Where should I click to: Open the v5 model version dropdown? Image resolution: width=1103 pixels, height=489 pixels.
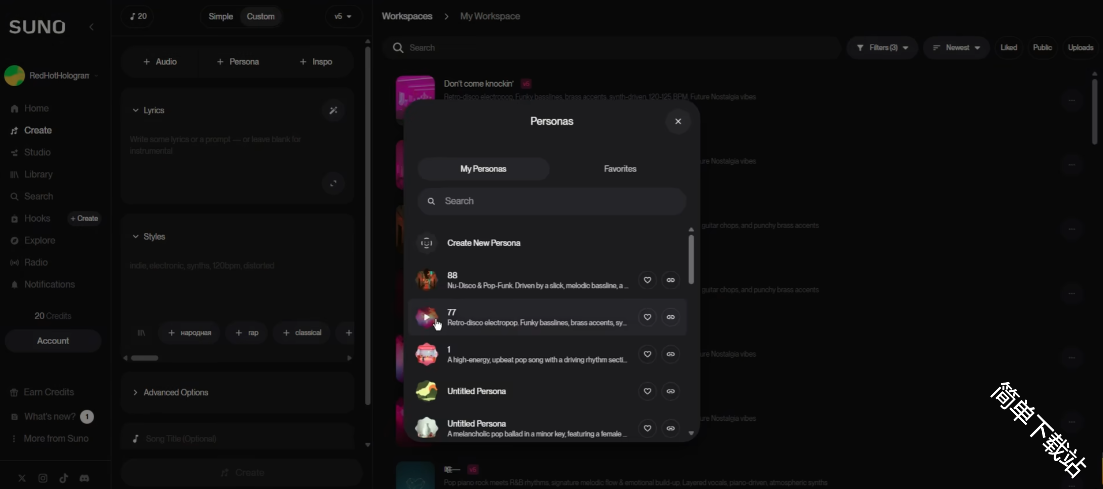(343, 16)
